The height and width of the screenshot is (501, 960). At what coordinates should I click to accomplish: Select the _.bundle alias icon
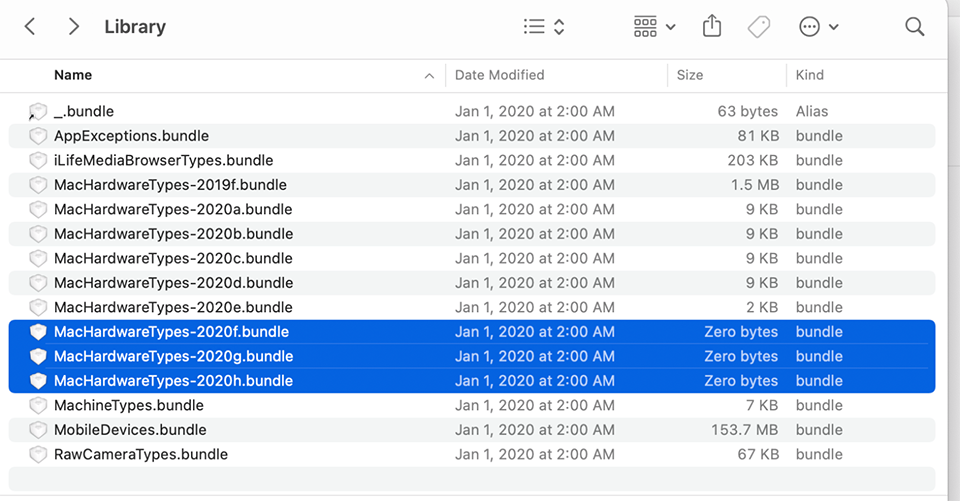[38, 111]
